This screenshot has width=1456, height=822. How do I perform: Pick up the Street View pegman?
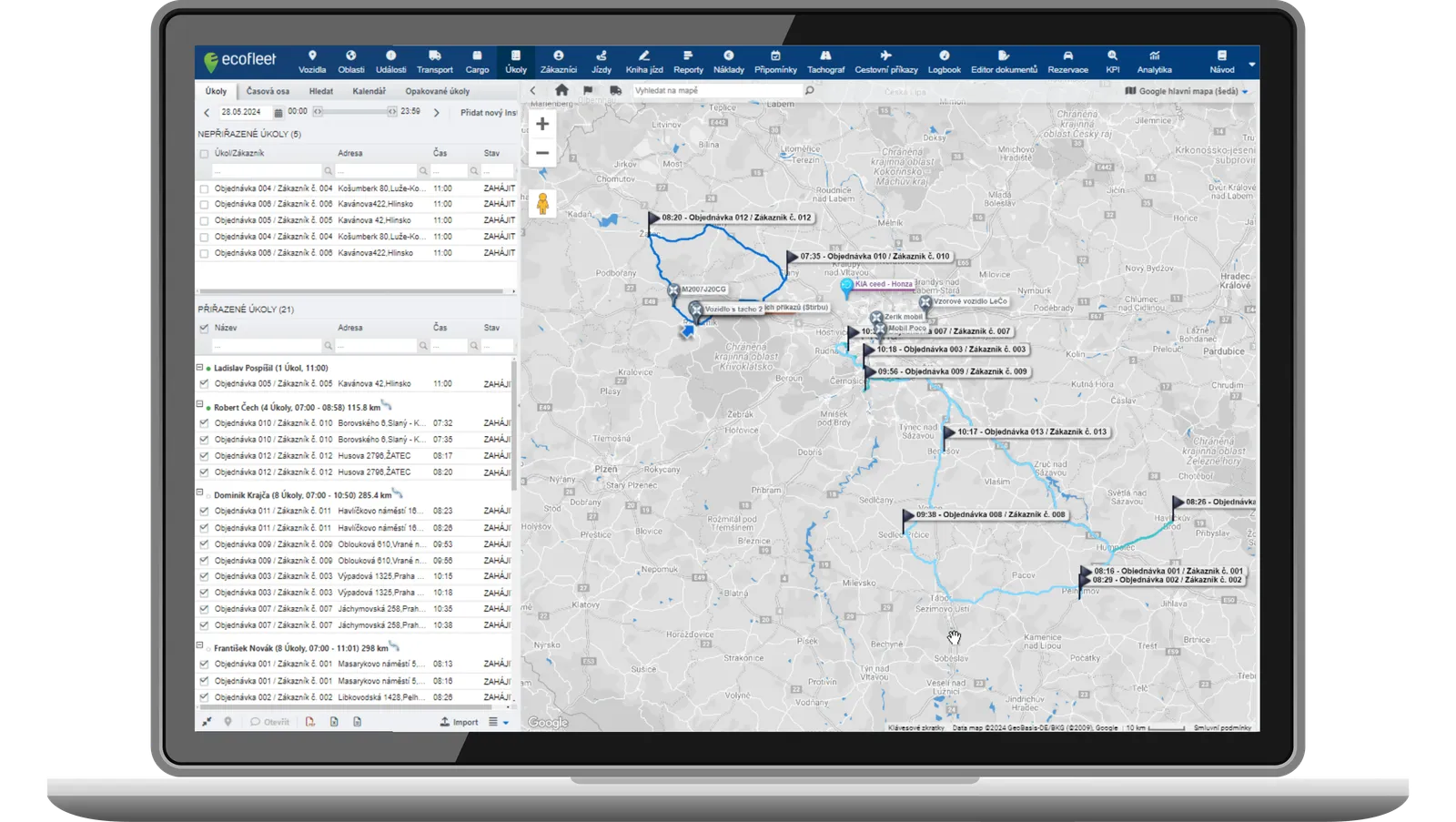(x=542, y=204)
